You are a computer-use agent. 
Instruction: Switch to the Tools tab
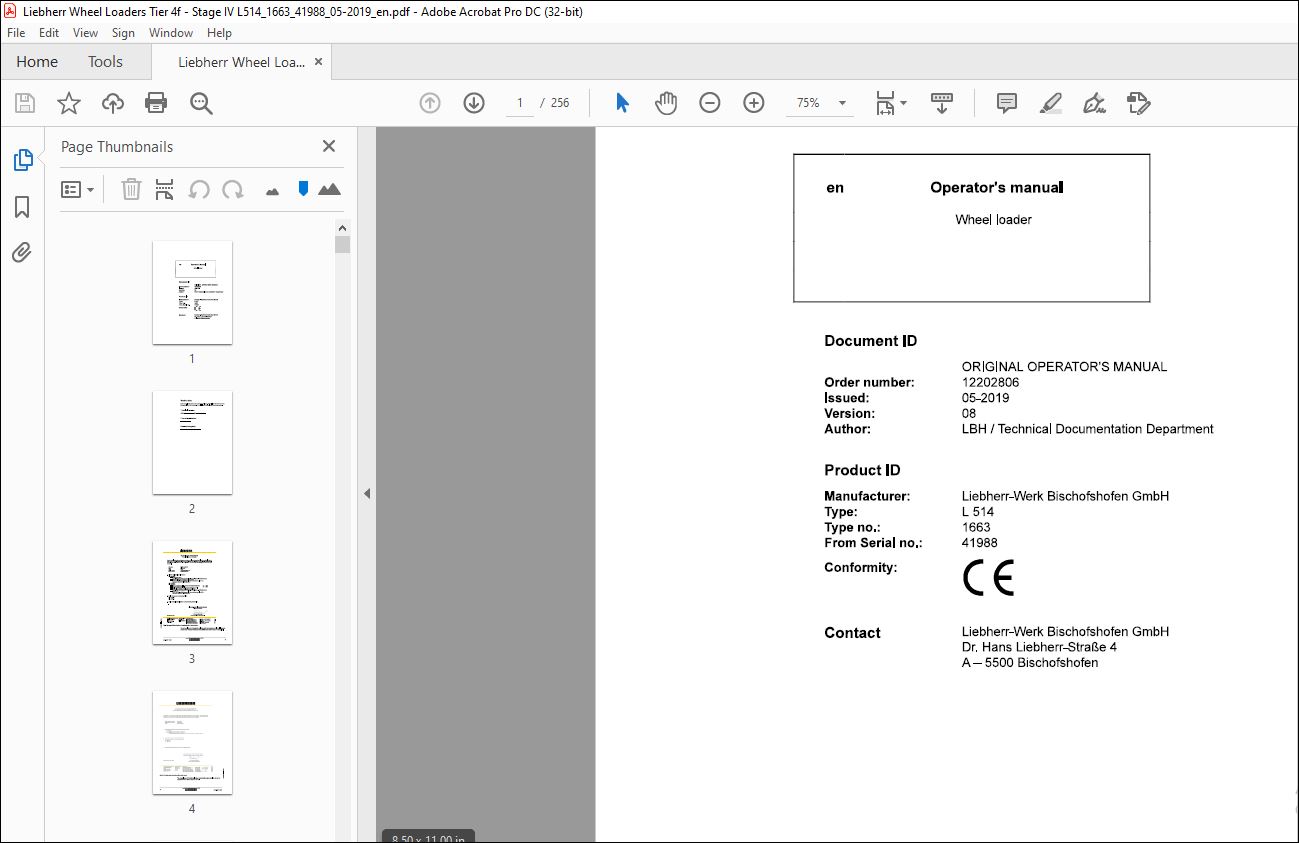coord(105,62)
